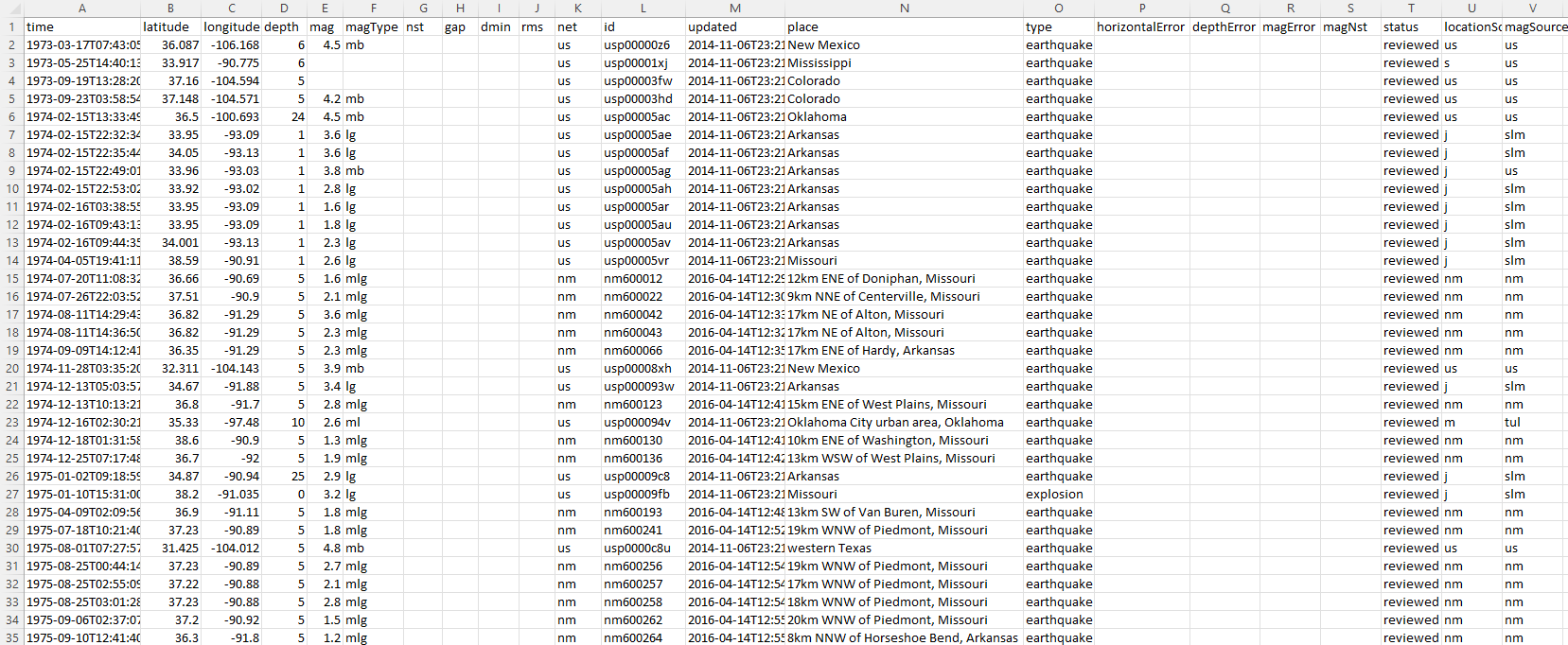Click the depth cell '25' in row 26
The image size is (1568, 645).
(x=284, y=477)
